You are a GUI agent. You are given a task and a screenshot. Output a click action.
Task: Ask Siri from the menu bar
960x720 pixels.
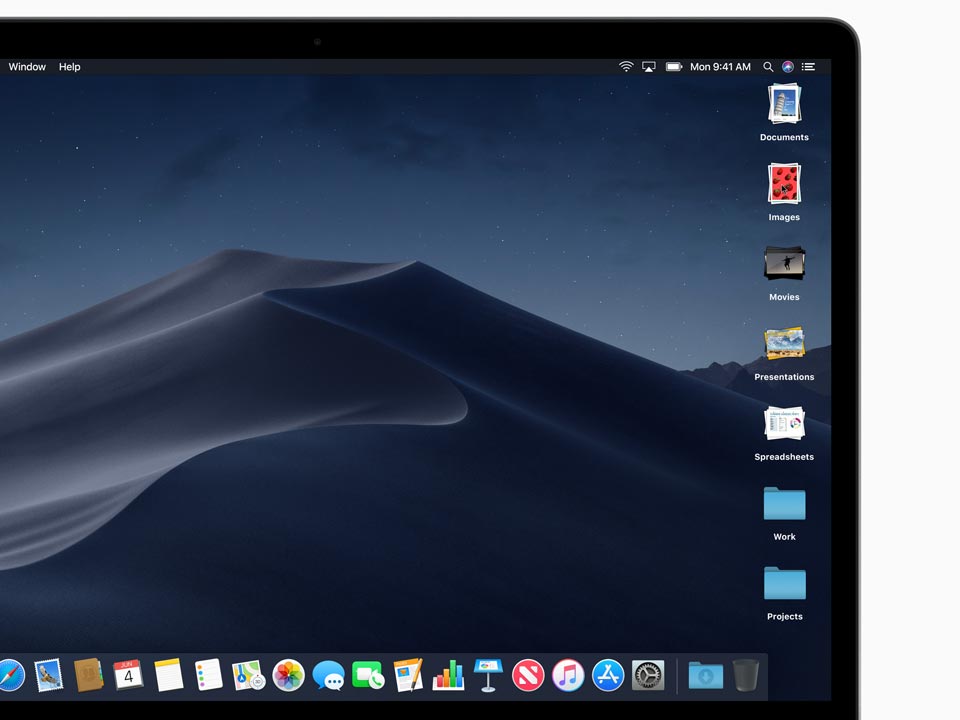pos(786,66)
